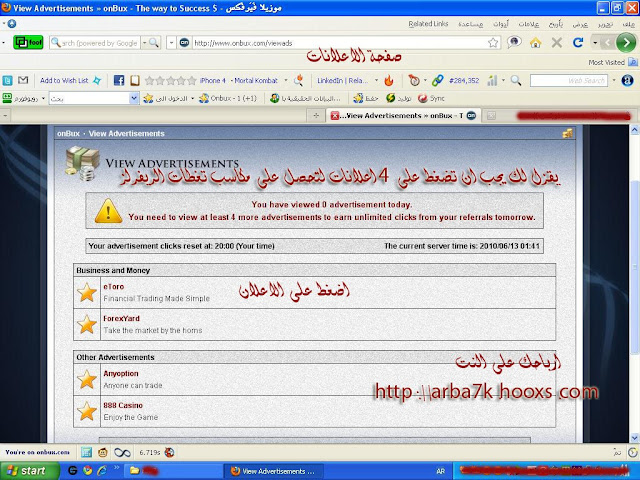
Task: Click the Start button
Action: pyautogui.click(x=28, y=471)
